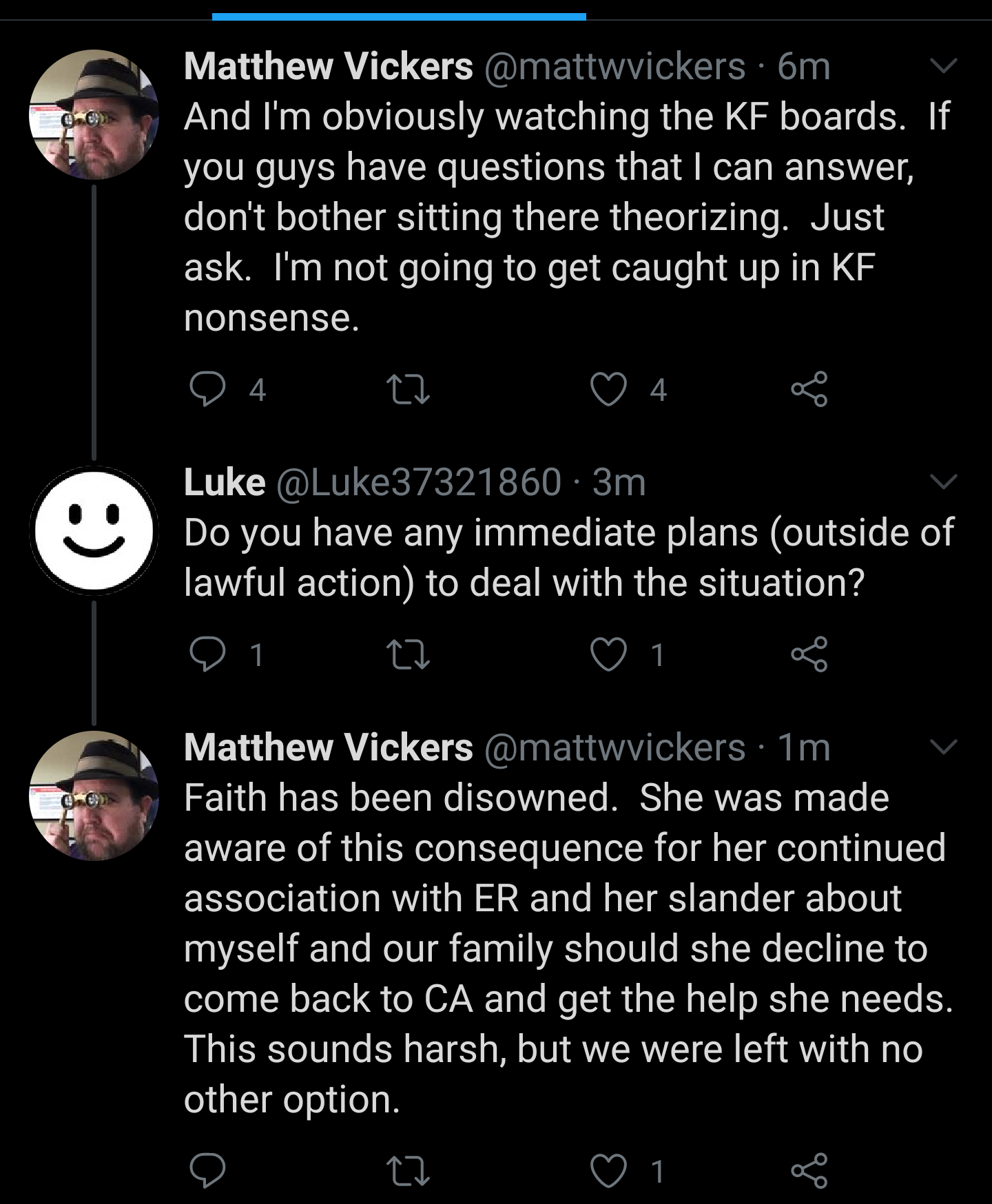Image resolution: width=992 pixels, height=1204 pixels.
Task: Open options chevron on the 1m tweet
Action: (x=943, y=747)
